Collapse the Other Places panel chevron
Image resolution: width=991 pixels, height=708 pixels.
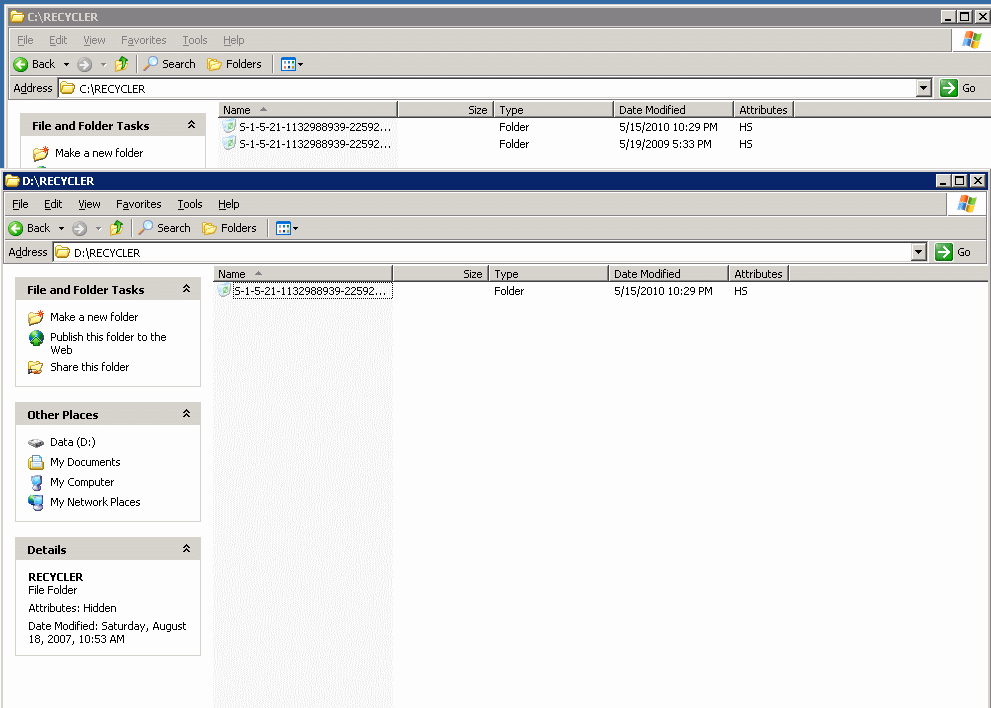coord(185,413)
